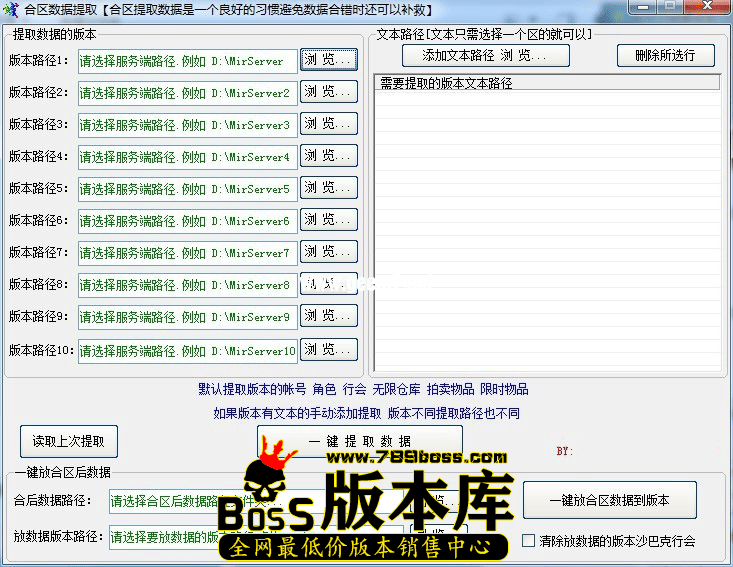Viewport: 733px width, 567px height.
Task: Click the 版本路径5 input field
Action: pos(187,189)
